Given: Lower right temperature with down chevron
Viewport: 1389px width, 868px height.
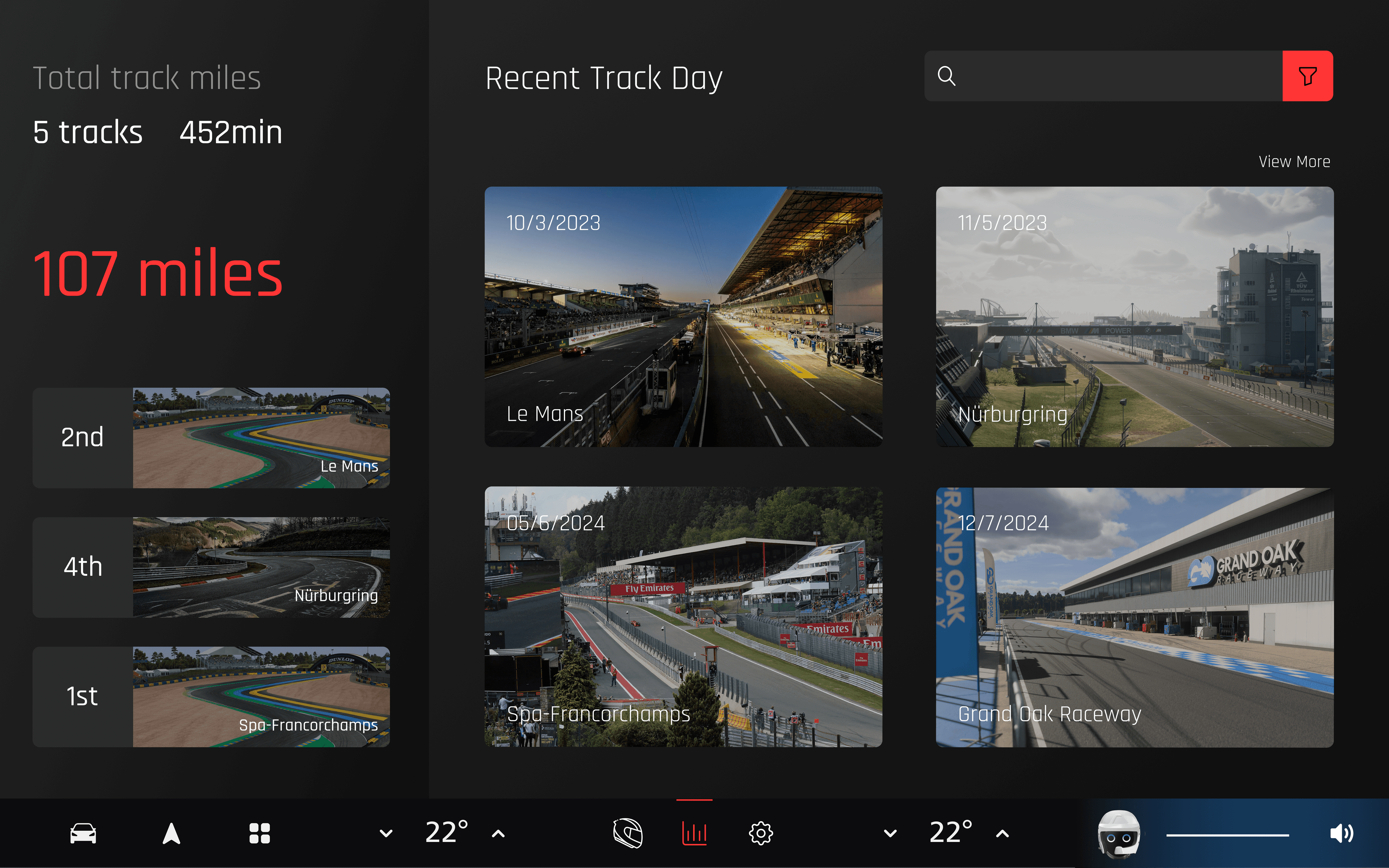Looking at the screenshot, I should 890,833.
